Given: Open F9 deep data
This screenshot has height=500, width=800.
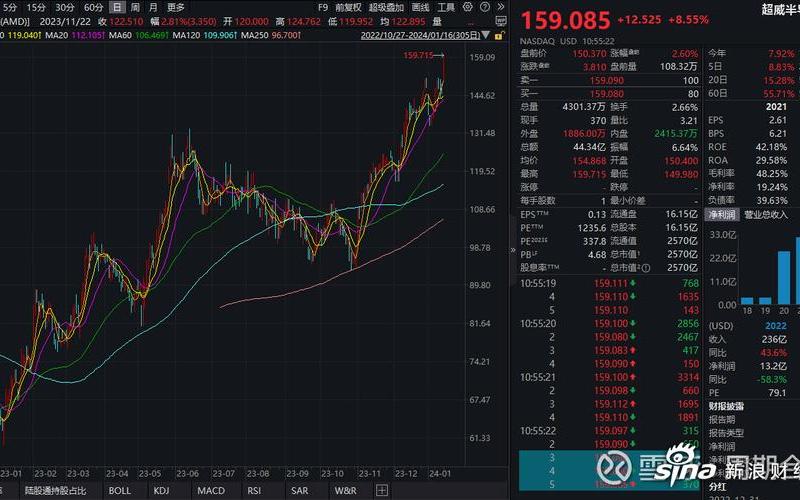Looking at the screenshot, I should (323, 7).
